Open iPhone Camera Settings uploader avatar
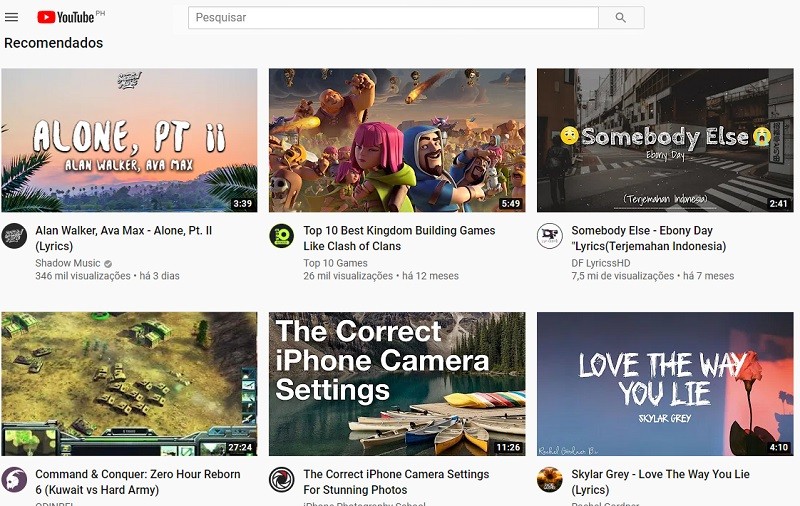The height and width of the screenshot is (506, 800). [282, 479]
